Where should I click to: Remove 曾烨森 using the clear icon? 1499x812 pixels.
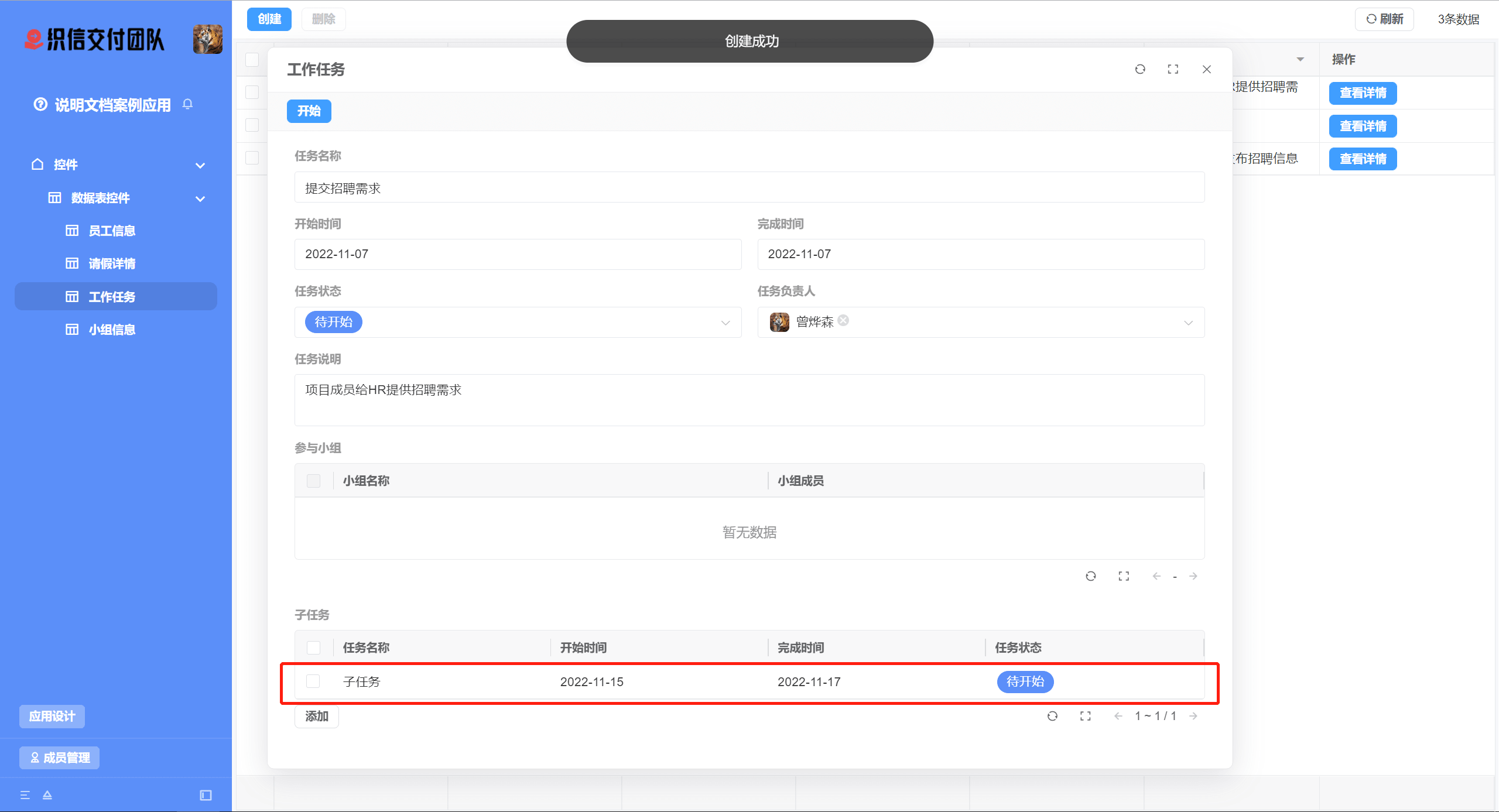click(x=843, y=320)
